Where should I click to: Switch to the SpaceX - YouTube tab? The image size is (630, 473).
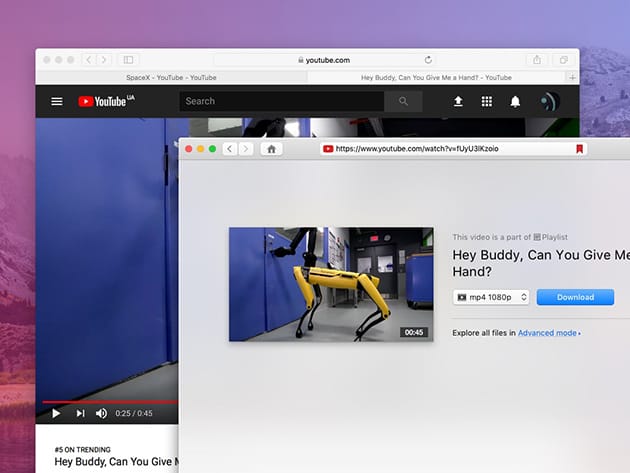point(170,77)
